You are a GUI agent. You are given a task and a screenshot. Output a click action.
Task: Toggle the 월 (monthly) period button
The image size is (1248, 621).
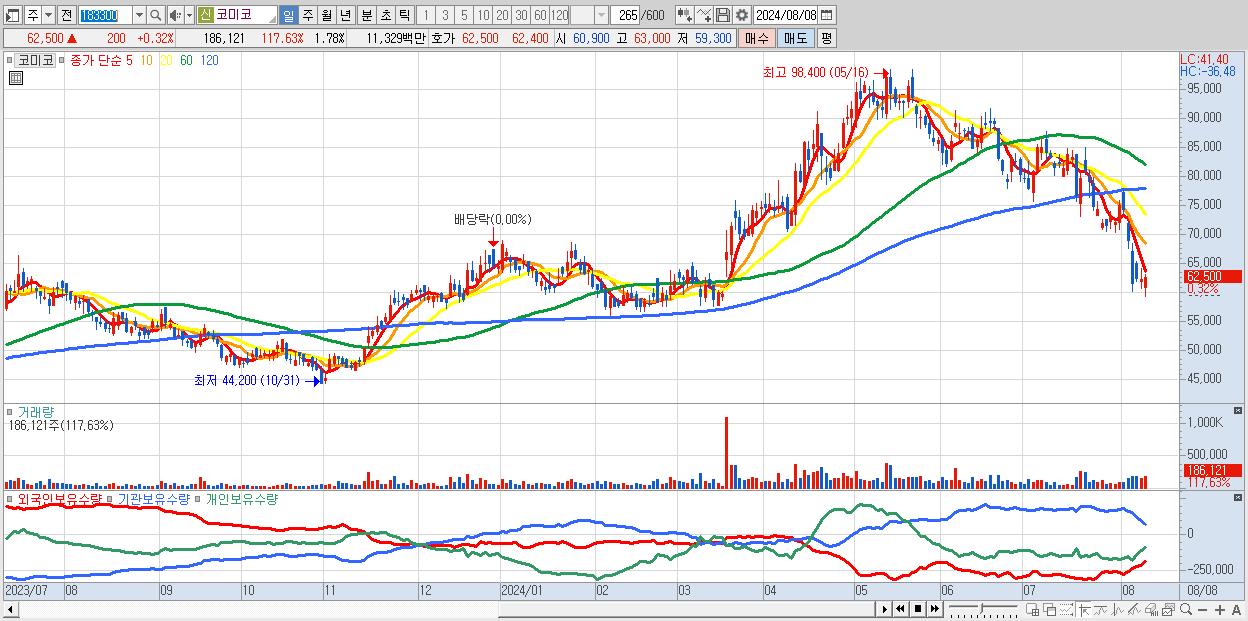(x=326, y=15)
